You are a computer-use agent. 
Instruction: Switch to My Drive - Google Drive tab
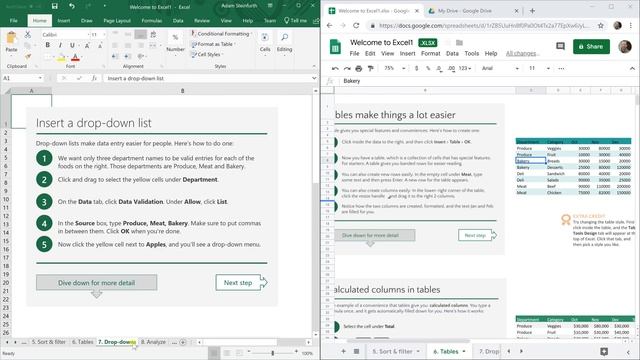pos(464,11)
